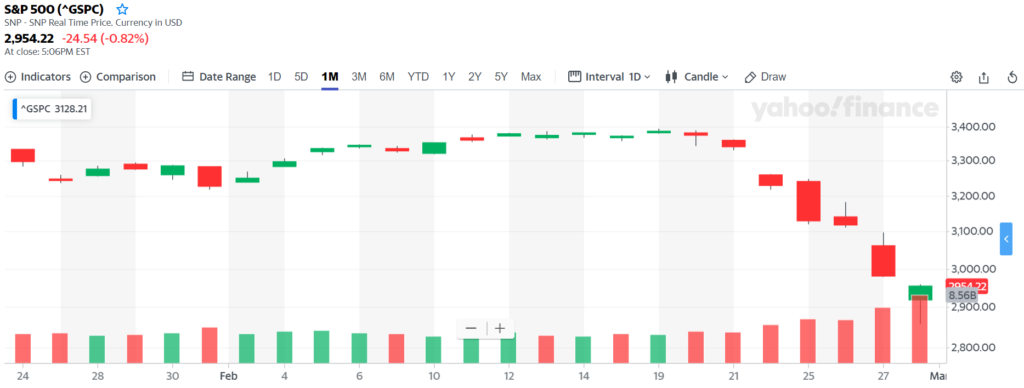Click the S&P 500 (^GSPC) title
Viewport: 1024px width, 388px height.
54,10
